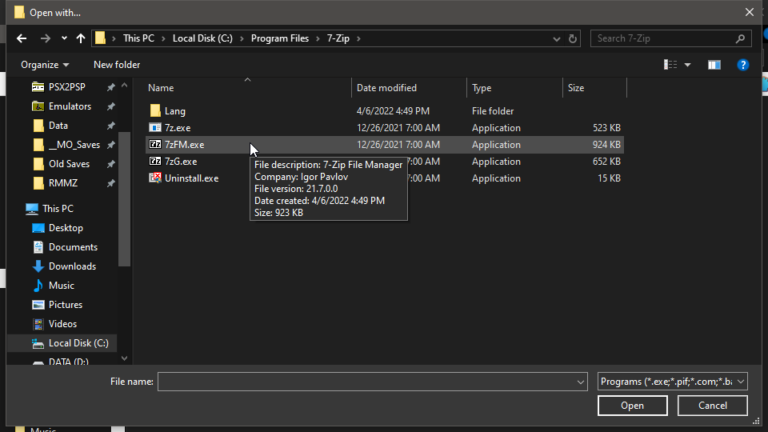Click navigation pane scroll down arrow

point(124,359)
